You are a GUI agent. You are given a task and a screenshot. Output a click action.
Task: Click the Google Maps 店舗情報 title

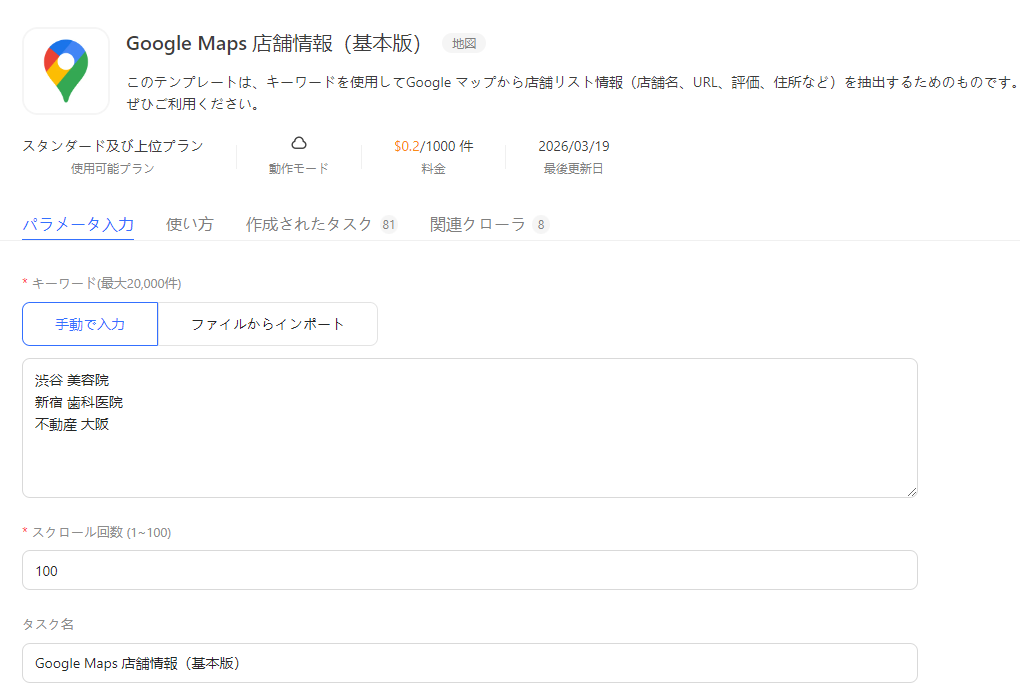pos(273,44)
